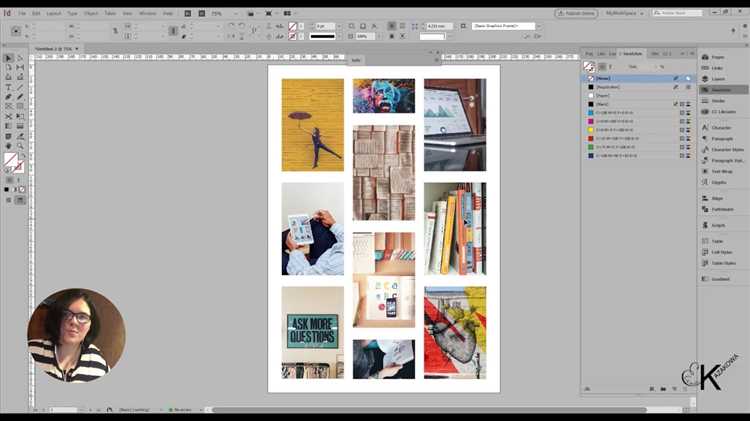
Task: Open the Edit menu
Action: pyautogui.click(x=36, y=13)
